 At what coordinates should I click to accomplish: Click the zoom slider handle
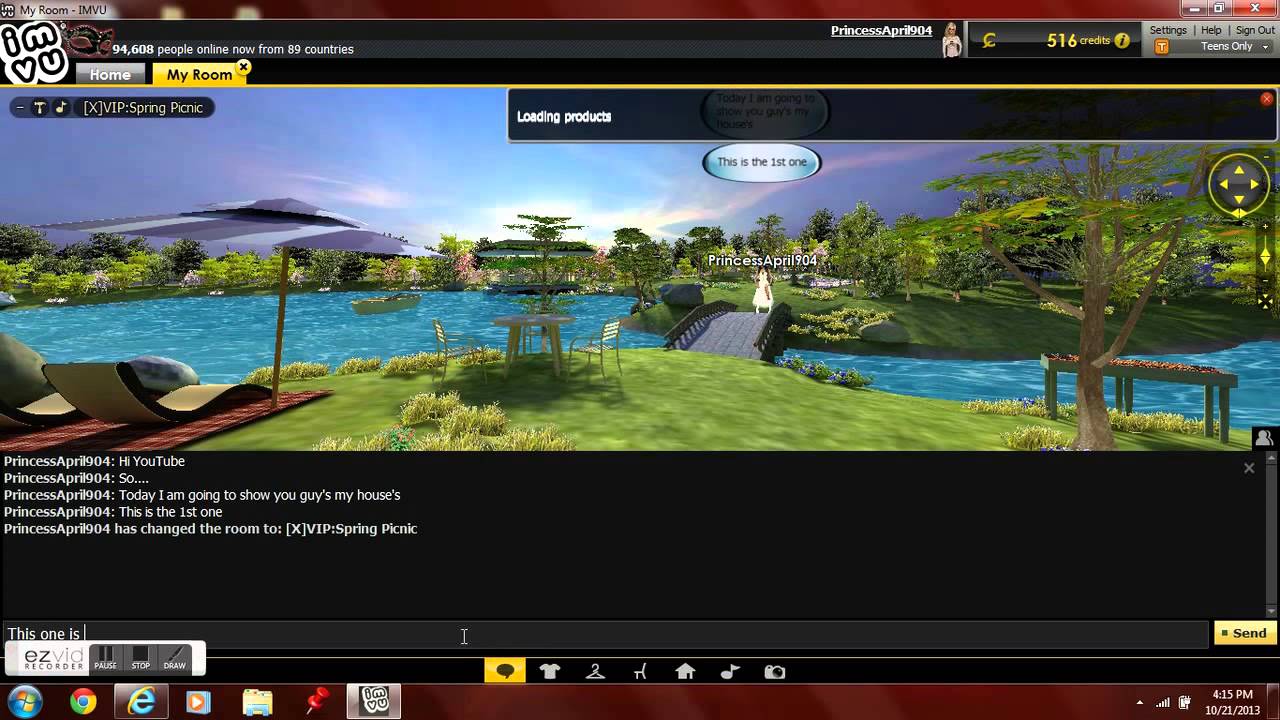[1265, 258]
